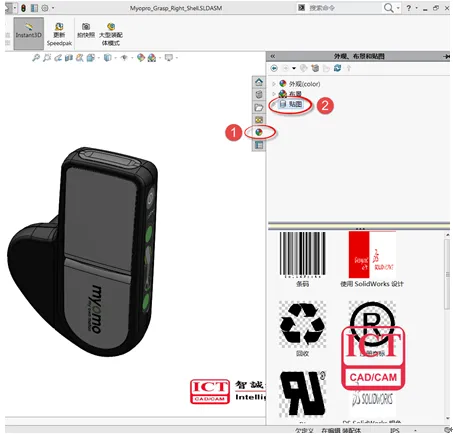
Task: Open the section view icon
Action: (x=69, y=58)
